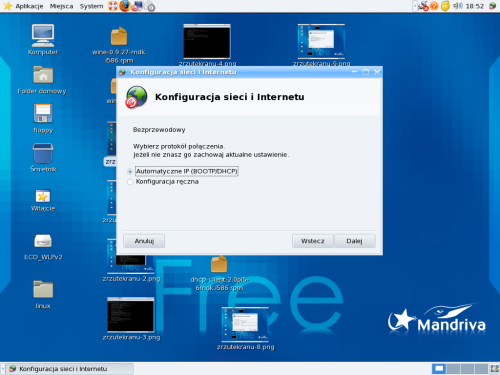
Task: Switch to the fourth workspace
Action: (x=481, y=369)
